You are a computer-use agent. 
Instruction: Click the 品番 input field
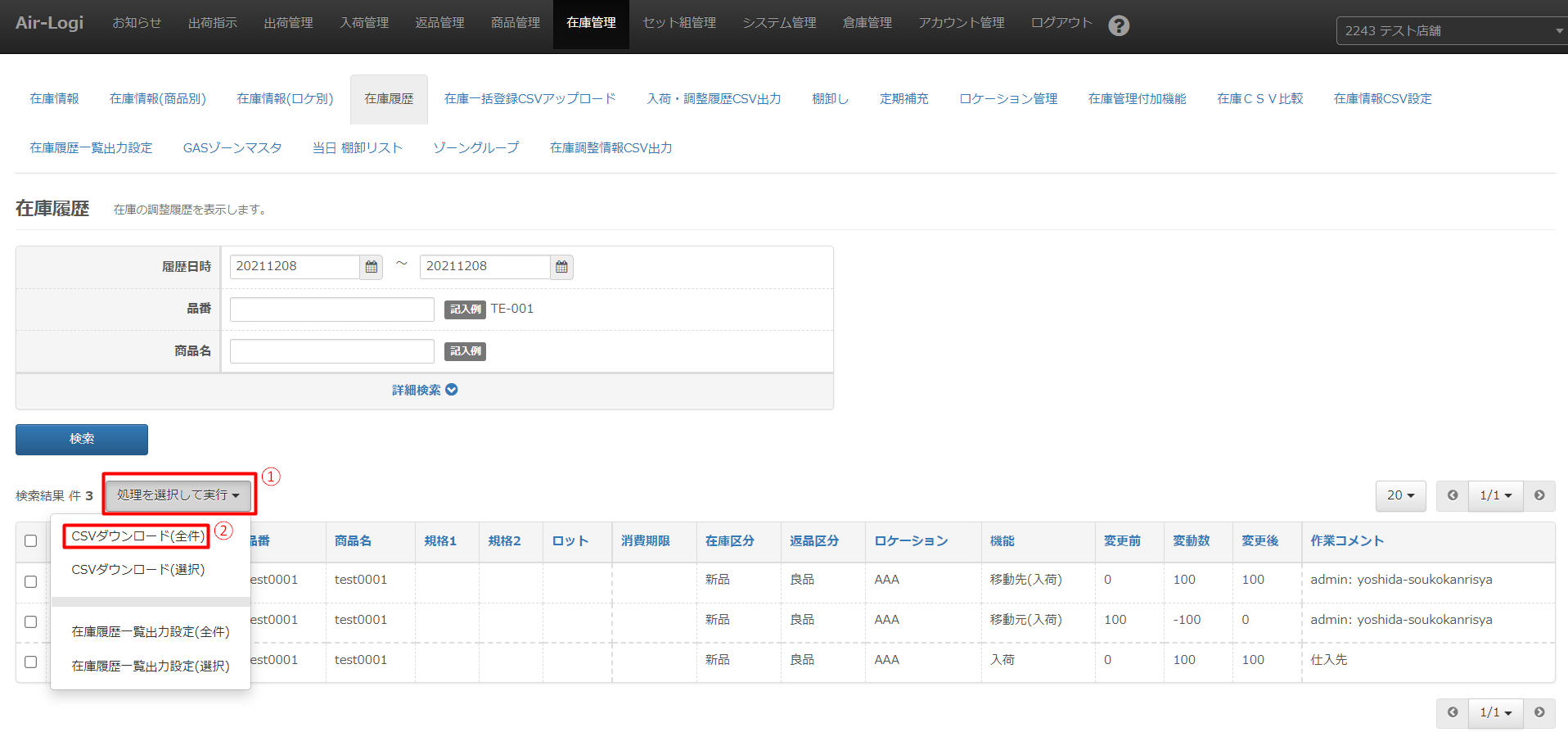[331, 310]
